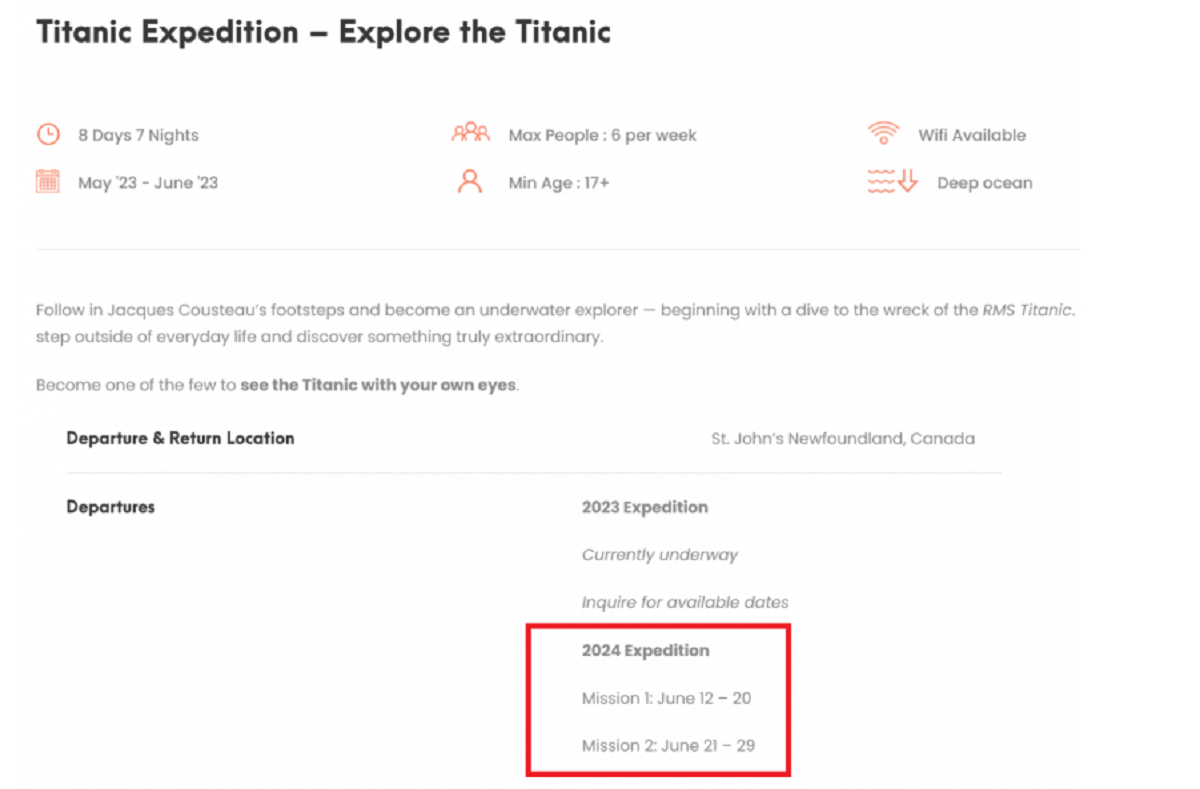Viewport: 1200px width, 789px height.
Task: Click Max People : 6 per week label
Action: [602, 135]
